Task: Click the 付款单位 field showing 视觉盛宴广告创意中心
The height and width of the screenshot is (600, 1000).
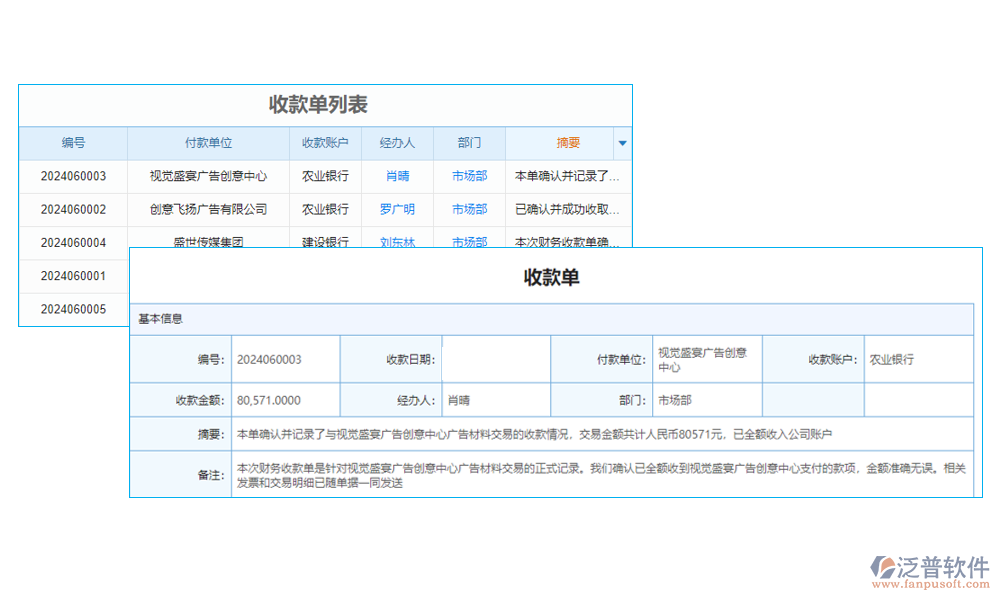Action: [x=707, y=358]
